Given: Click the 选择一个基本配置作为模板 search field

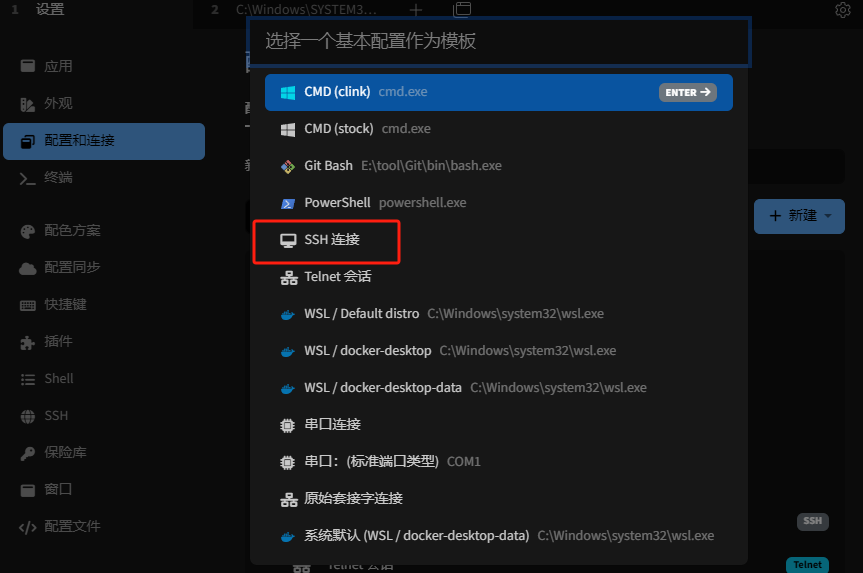Looking at the screenshot, I should (x=498, y=41).
